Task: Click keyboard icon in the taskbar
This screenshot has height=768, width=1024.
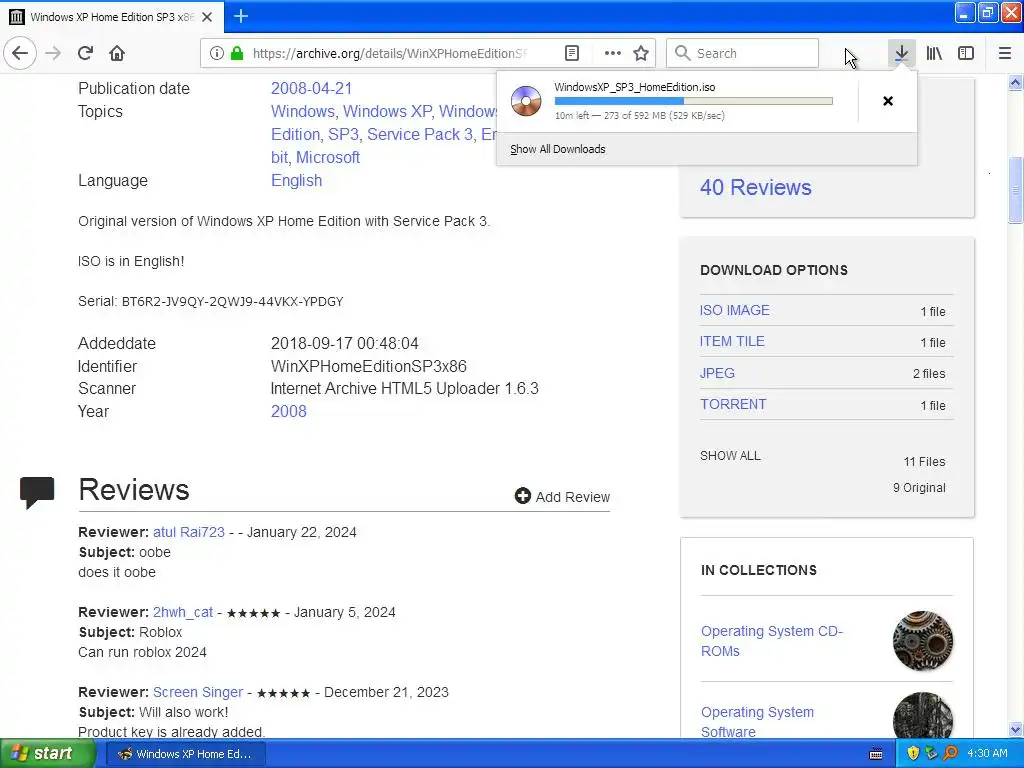Action: [876, 754]
